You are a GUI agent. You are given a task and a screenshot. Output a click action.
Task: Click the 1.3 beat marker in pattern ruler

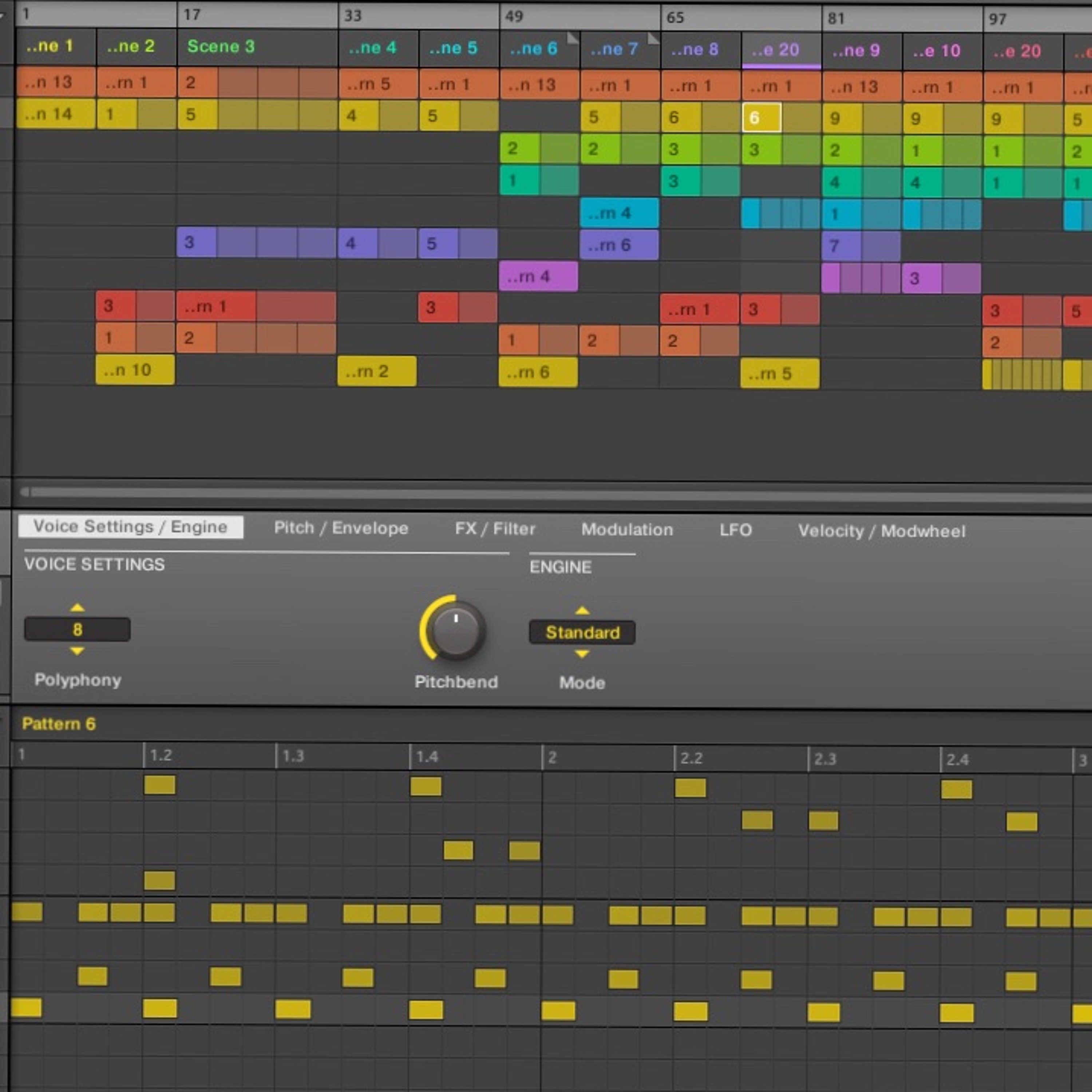[x=293, y=756]
